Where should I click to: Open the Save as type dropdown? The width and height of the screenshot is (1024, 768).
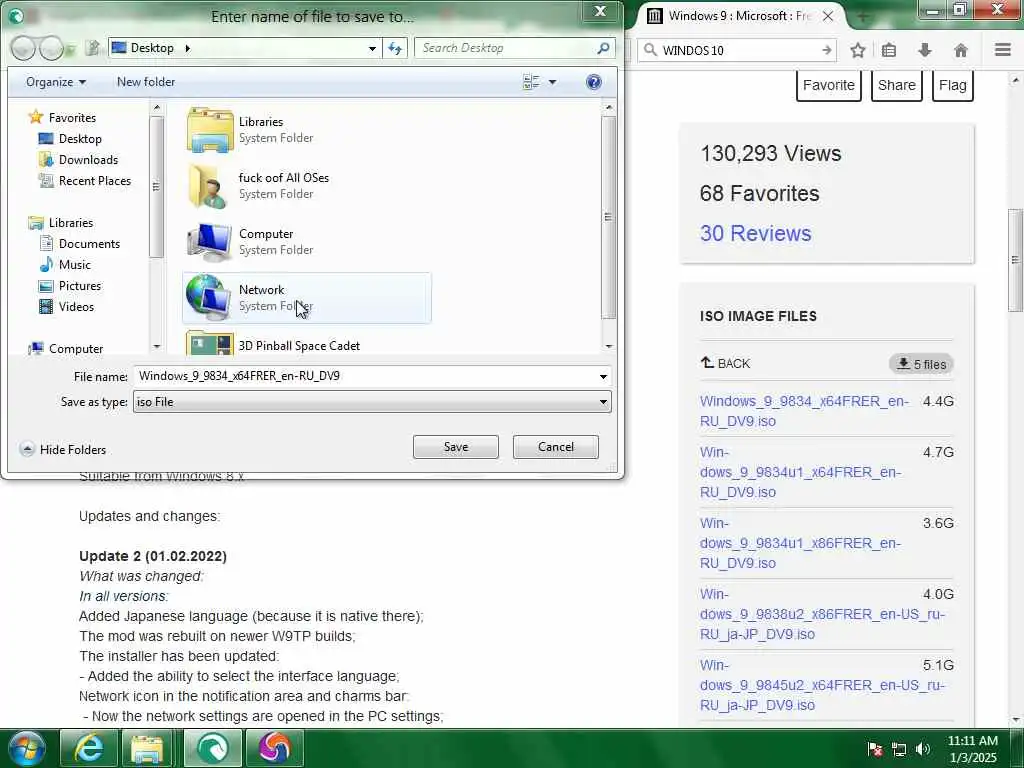click(x=603, y=402)
